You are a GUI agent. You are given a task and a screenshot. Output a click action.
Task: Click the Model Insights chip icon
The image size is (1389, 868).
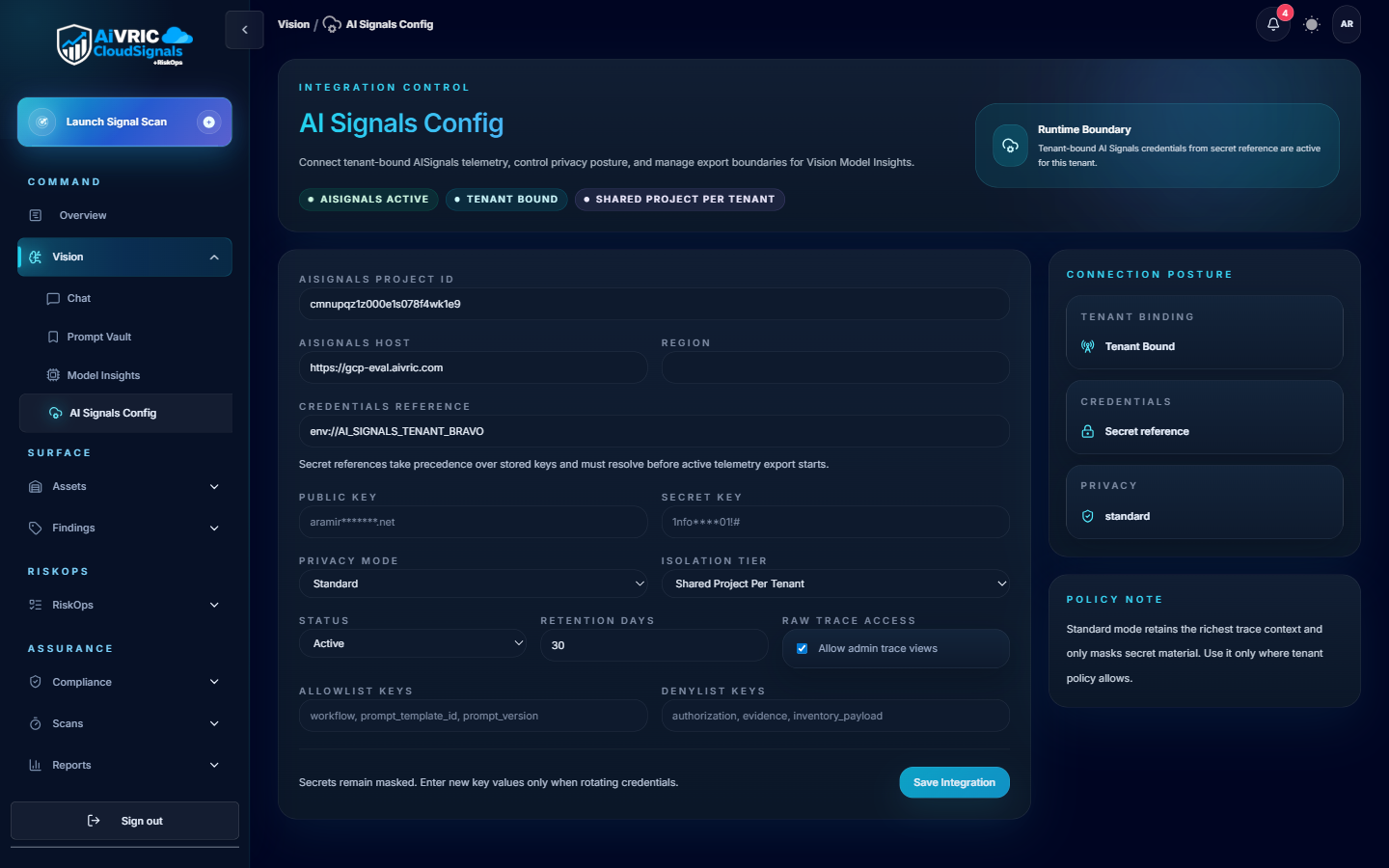click(x=53, y=375)
